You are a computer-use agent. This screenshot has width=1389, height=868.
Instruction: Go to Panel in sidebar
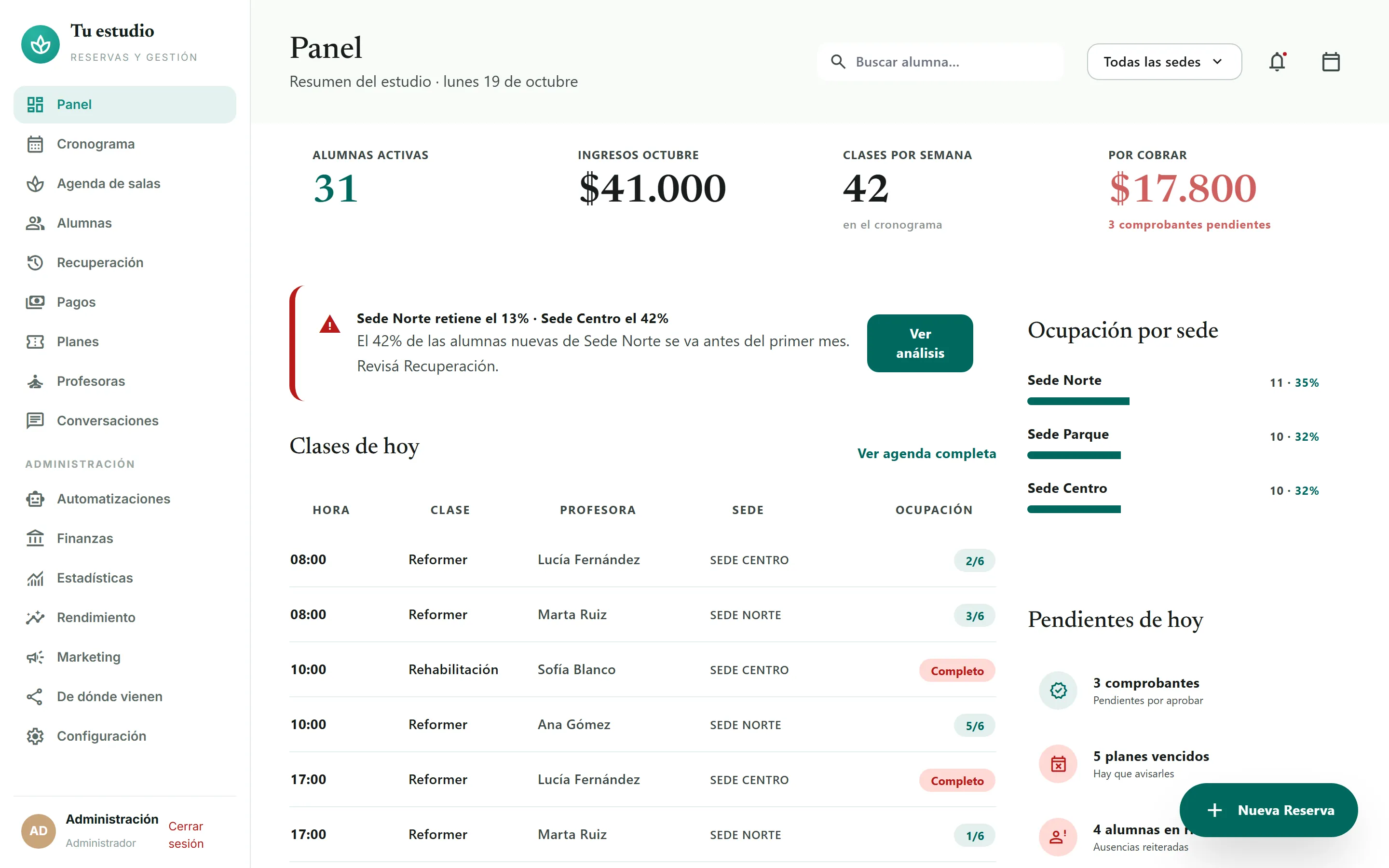click(x=124, y=105)
